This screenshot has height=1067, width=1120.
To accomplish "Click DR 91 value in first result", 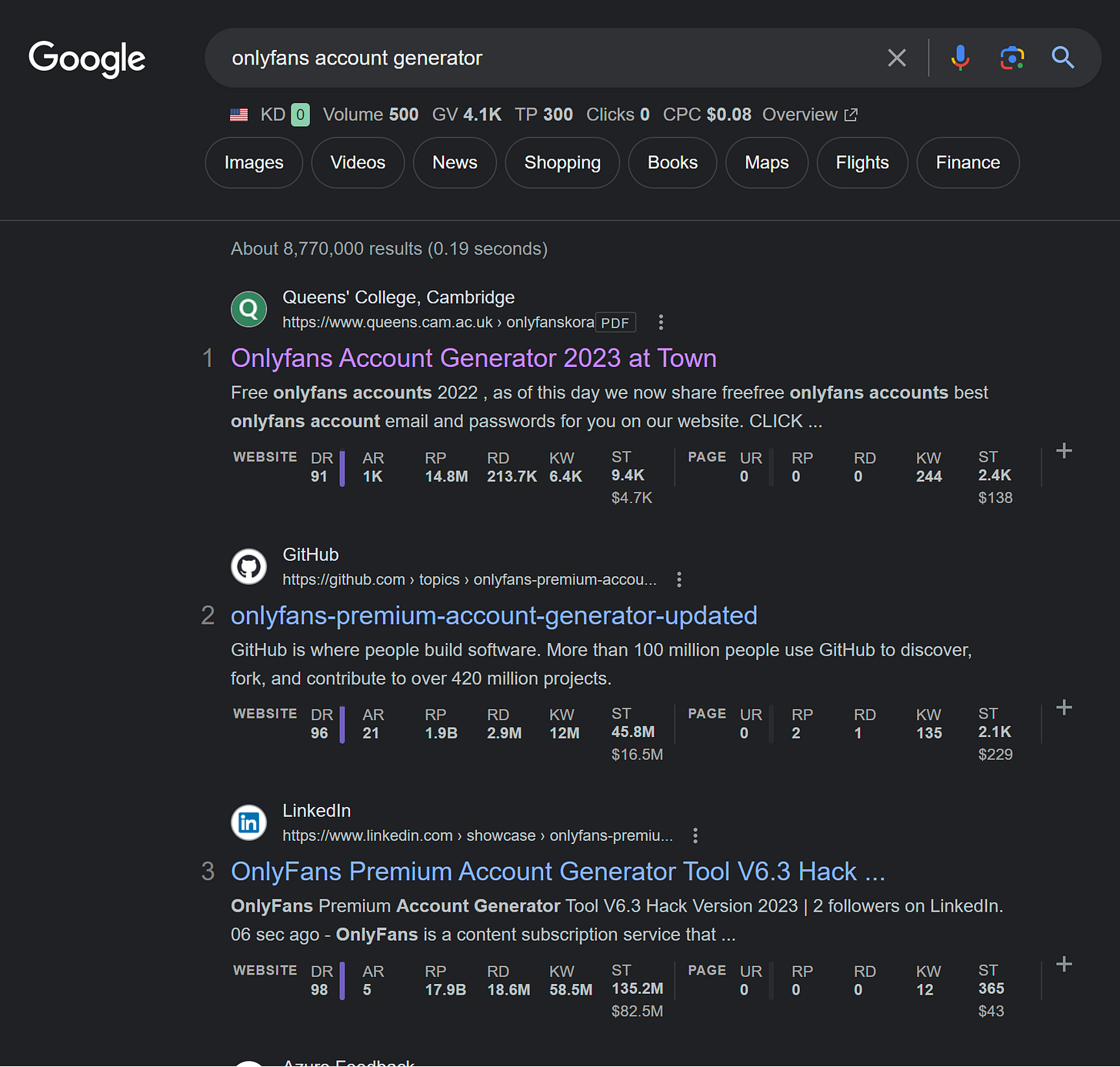I will coord(319,477).
